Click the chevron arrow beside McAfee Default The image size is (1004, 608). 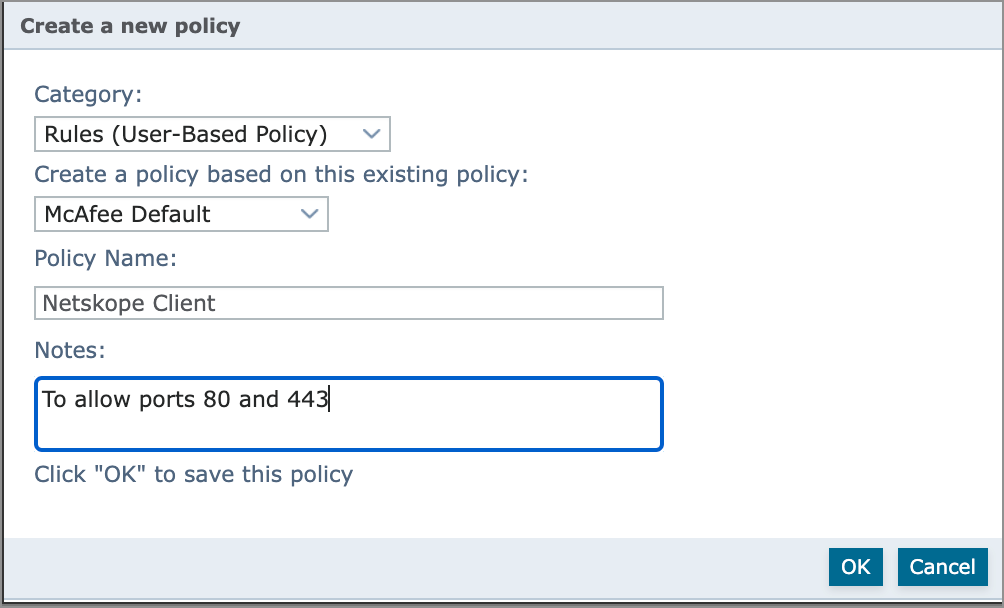[310, 214]
